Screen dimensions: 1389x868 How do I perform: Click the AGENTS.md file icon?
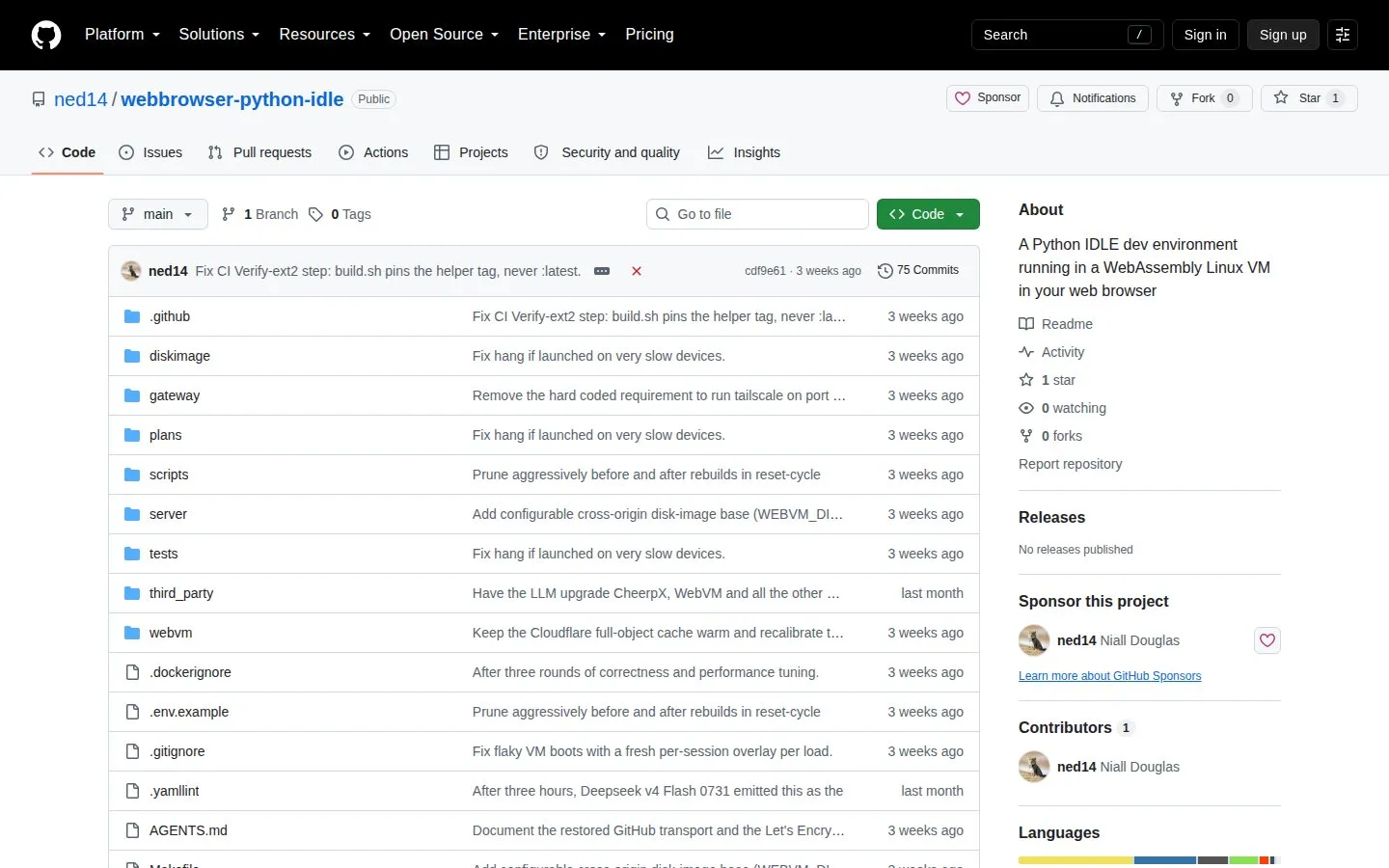(x=132, y=830)
